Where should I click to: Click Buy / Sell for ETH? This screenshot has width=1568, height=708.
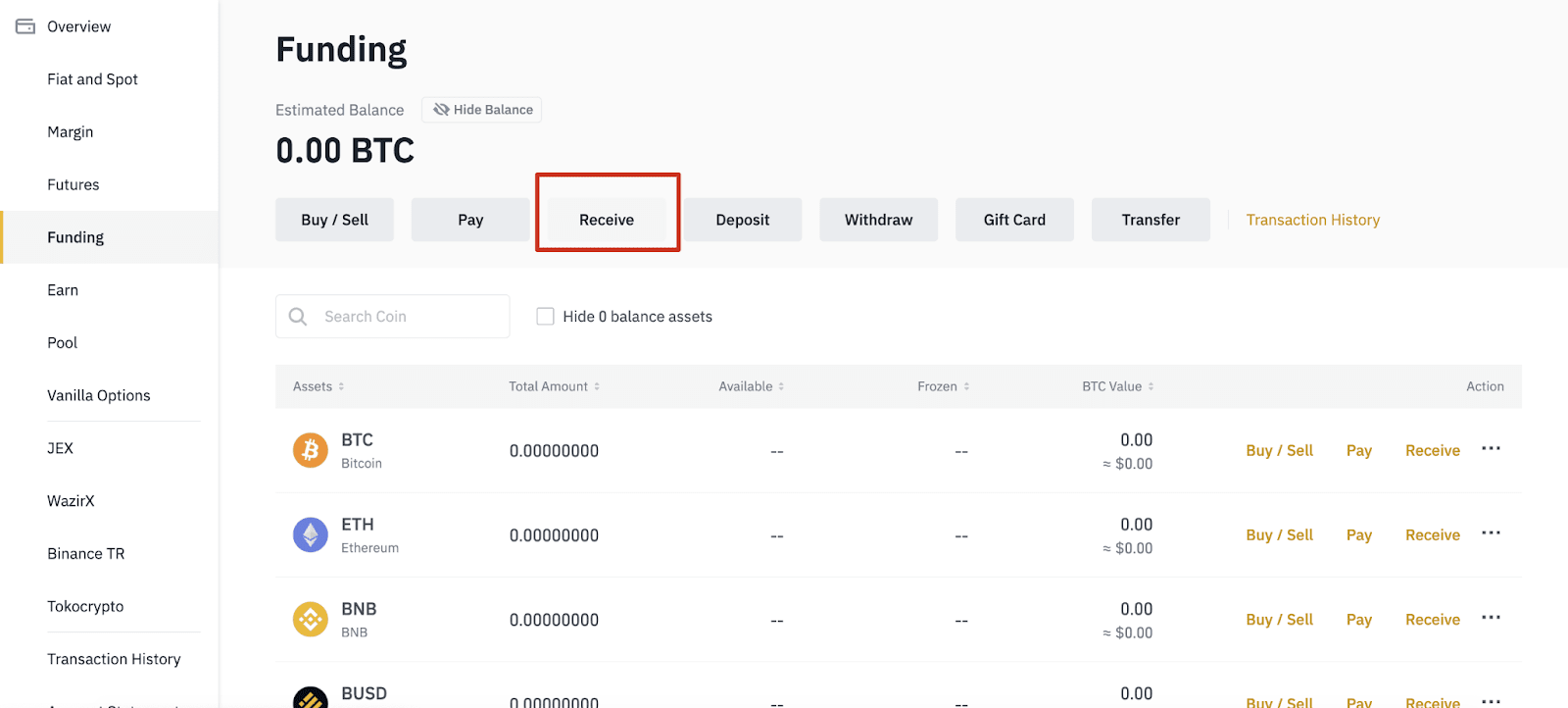[1280, 534]
